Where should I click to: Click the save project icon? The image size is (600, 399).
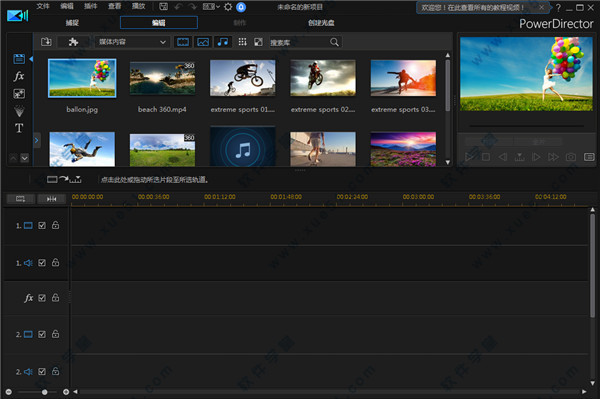coord(163,7)
